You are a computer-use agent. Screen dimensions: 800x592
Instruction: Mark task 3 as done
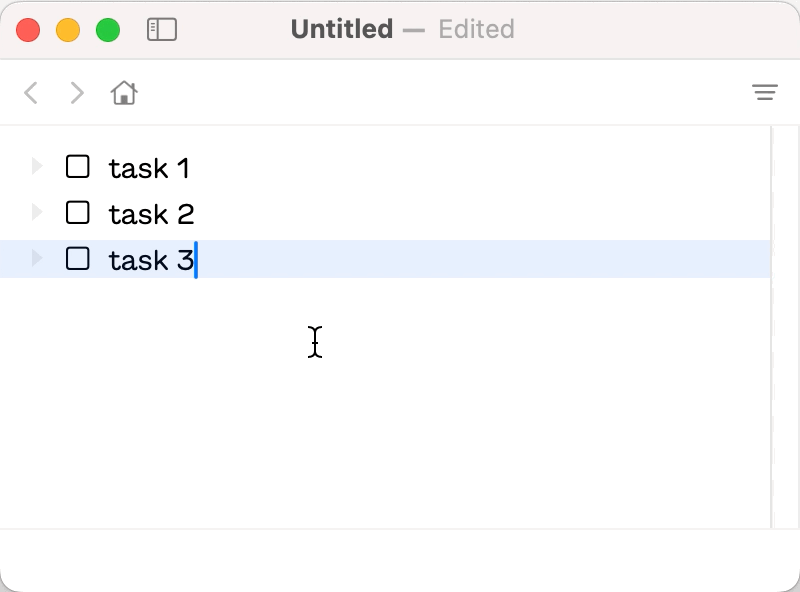point(78,258)
